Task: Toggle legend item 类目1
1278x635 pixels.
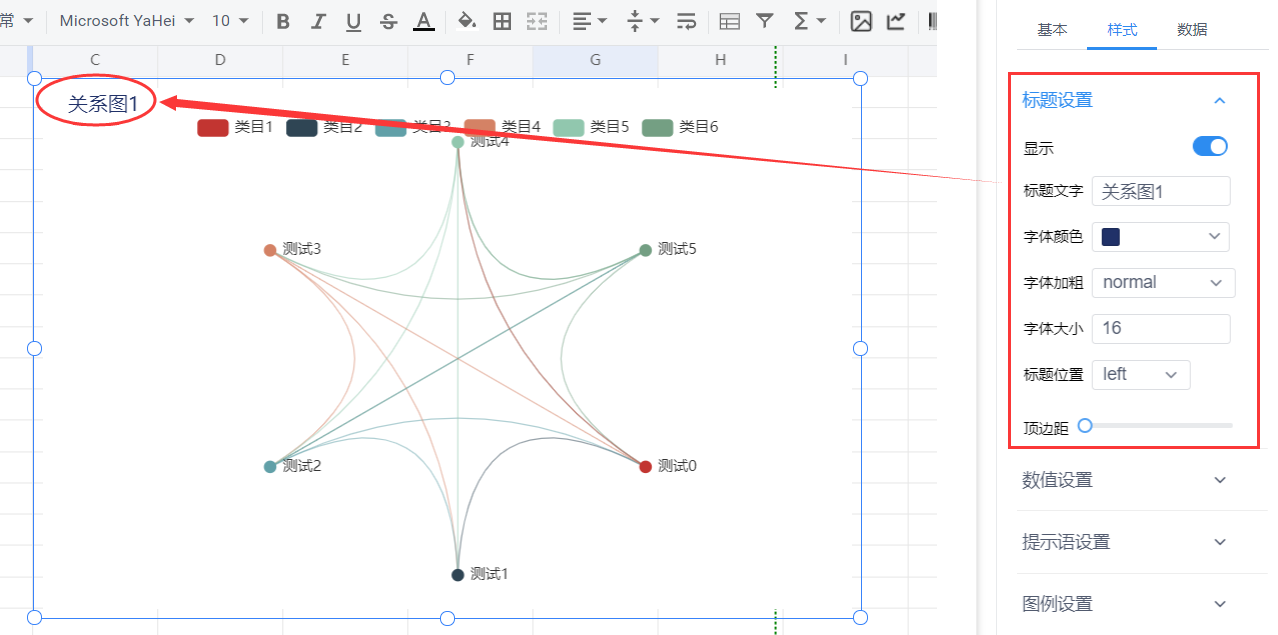Action: click(235, 127)
